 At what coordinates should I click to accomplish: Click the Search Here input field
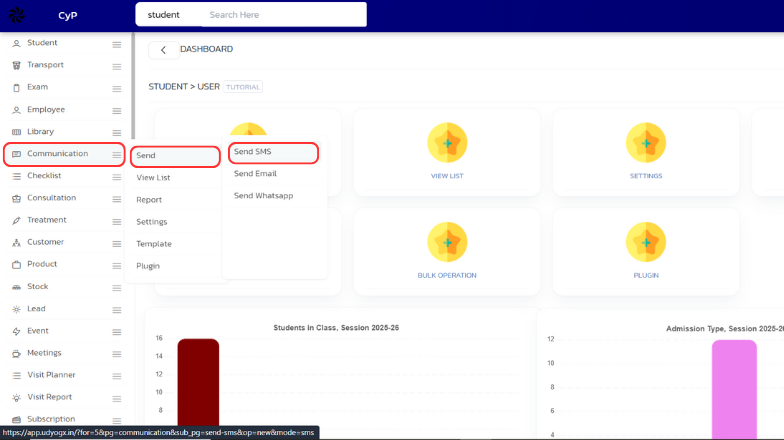[284, 15]
